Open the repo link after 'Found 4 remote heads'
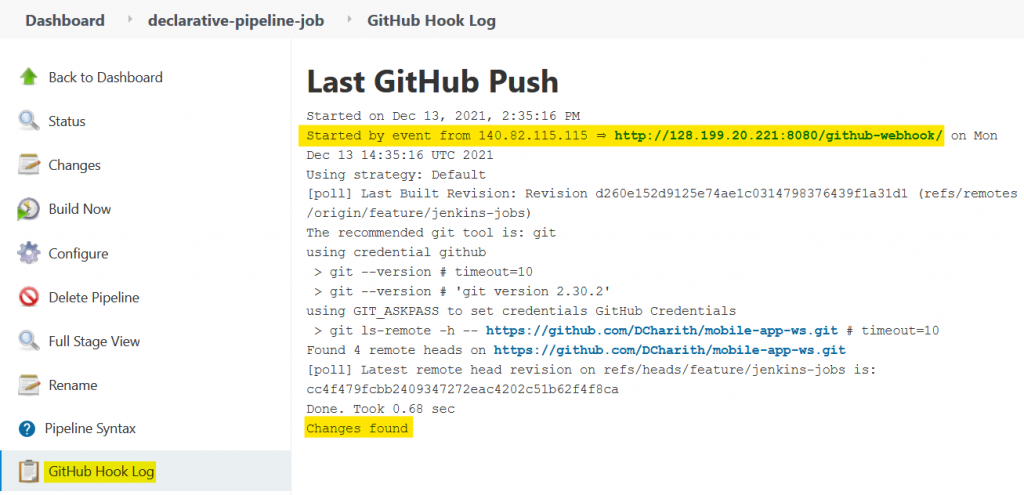This screenshot has width=1024, height=495. click(669, 350)
